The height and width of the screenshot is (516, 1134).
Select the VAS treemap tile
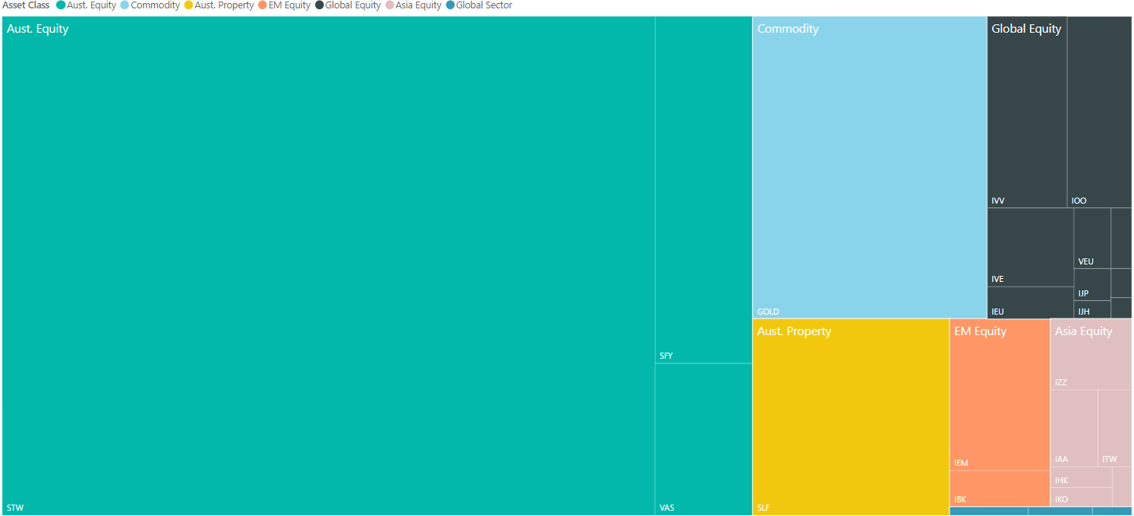point(703,438)
